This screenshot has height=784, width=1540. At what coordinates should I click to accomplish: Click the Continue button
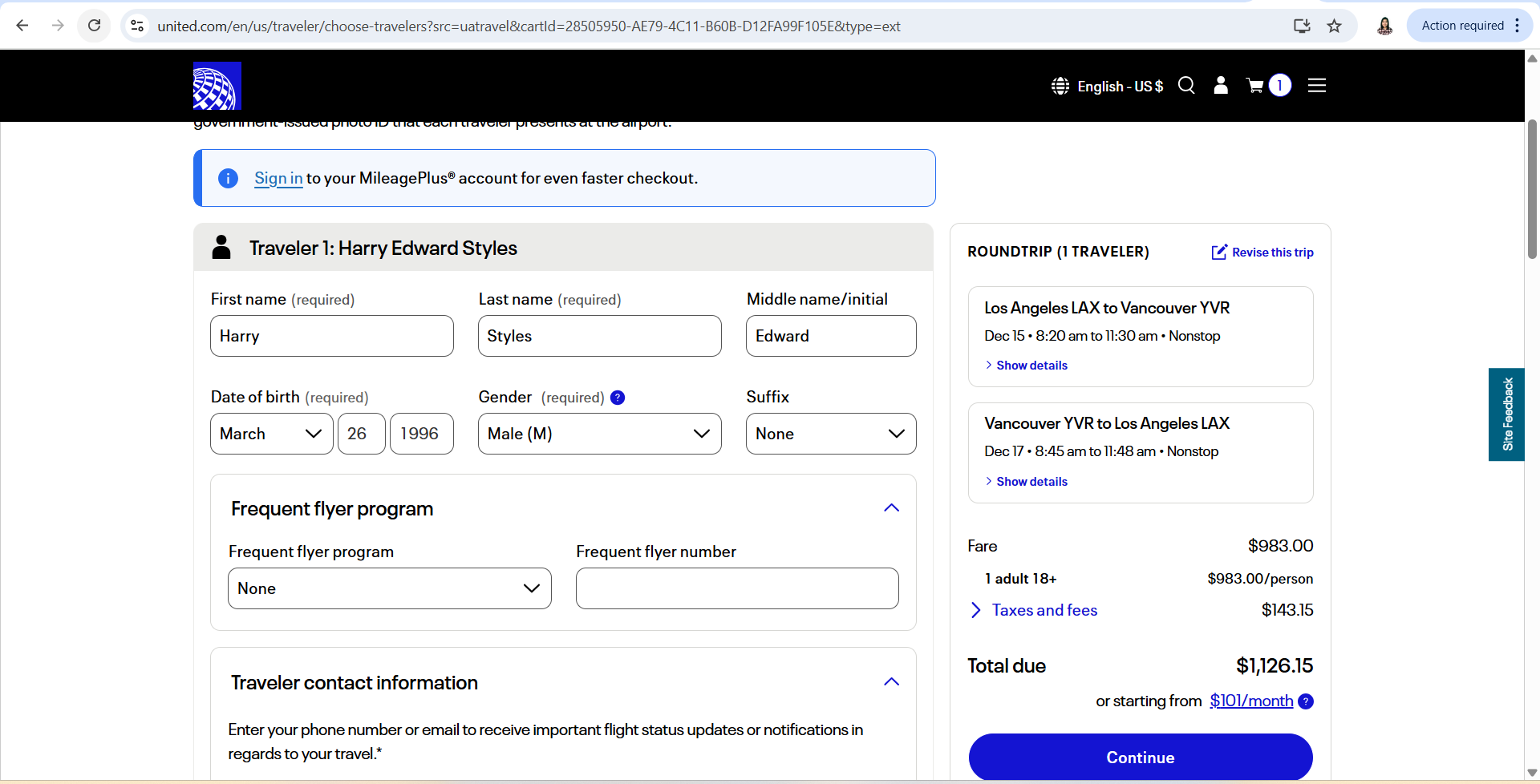tap(1140, 758)
